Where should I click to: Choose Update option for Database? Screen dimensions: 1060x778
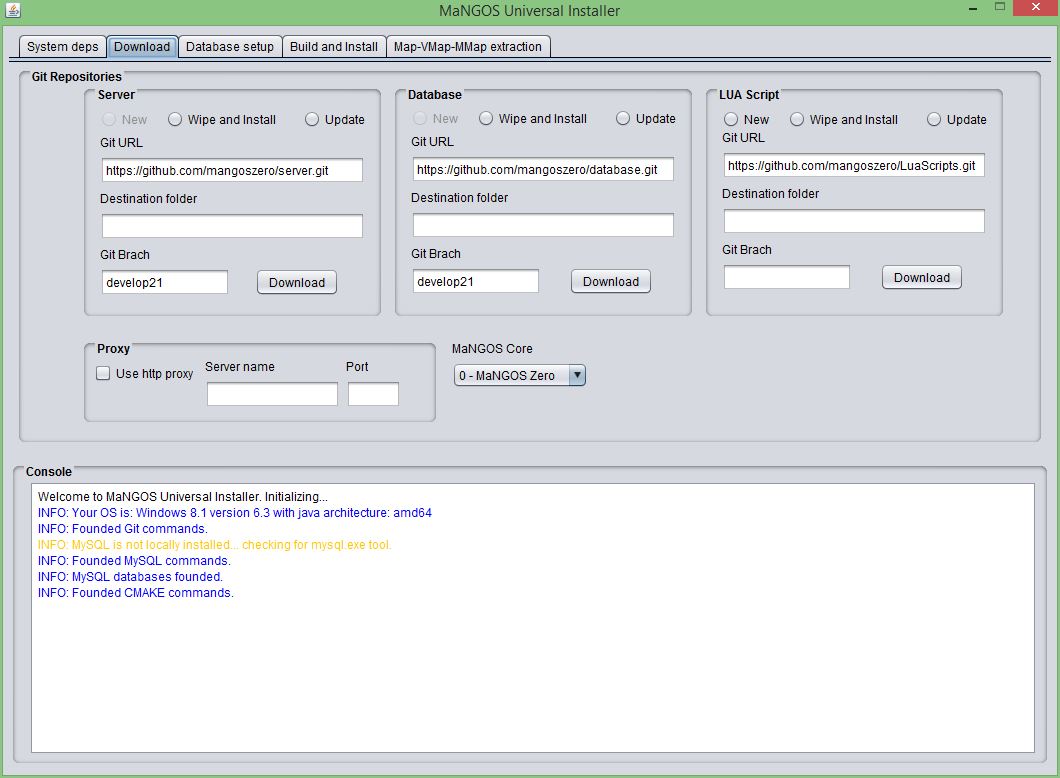pos(646,119)
